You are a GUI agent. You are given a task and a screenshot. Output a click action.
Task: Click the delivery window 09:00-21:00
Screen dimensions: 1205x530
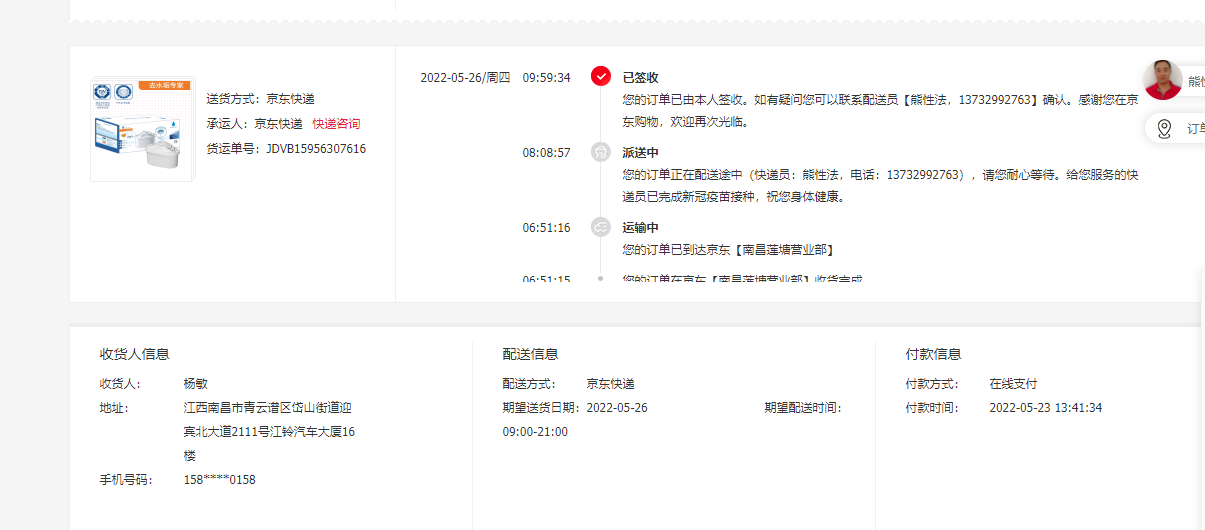coord(535,432)
